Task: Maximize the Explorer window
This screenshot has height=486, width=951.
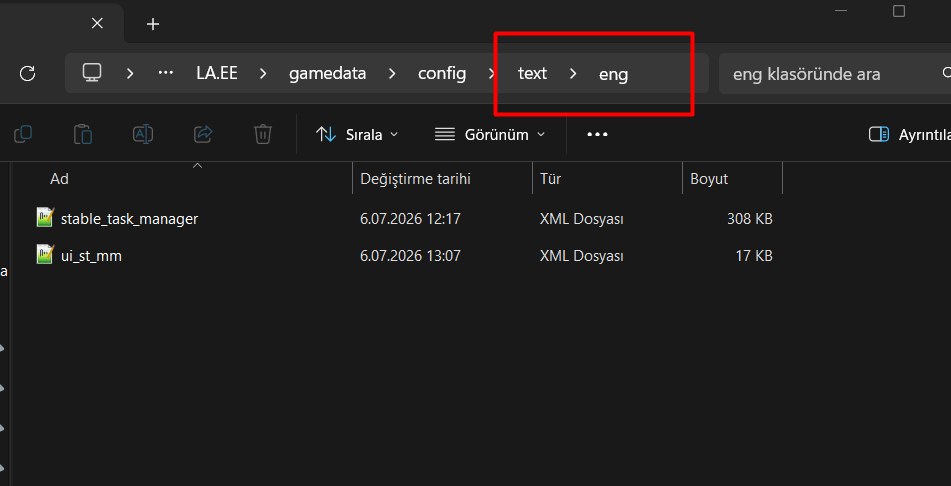Action: [x=899, y=11]
